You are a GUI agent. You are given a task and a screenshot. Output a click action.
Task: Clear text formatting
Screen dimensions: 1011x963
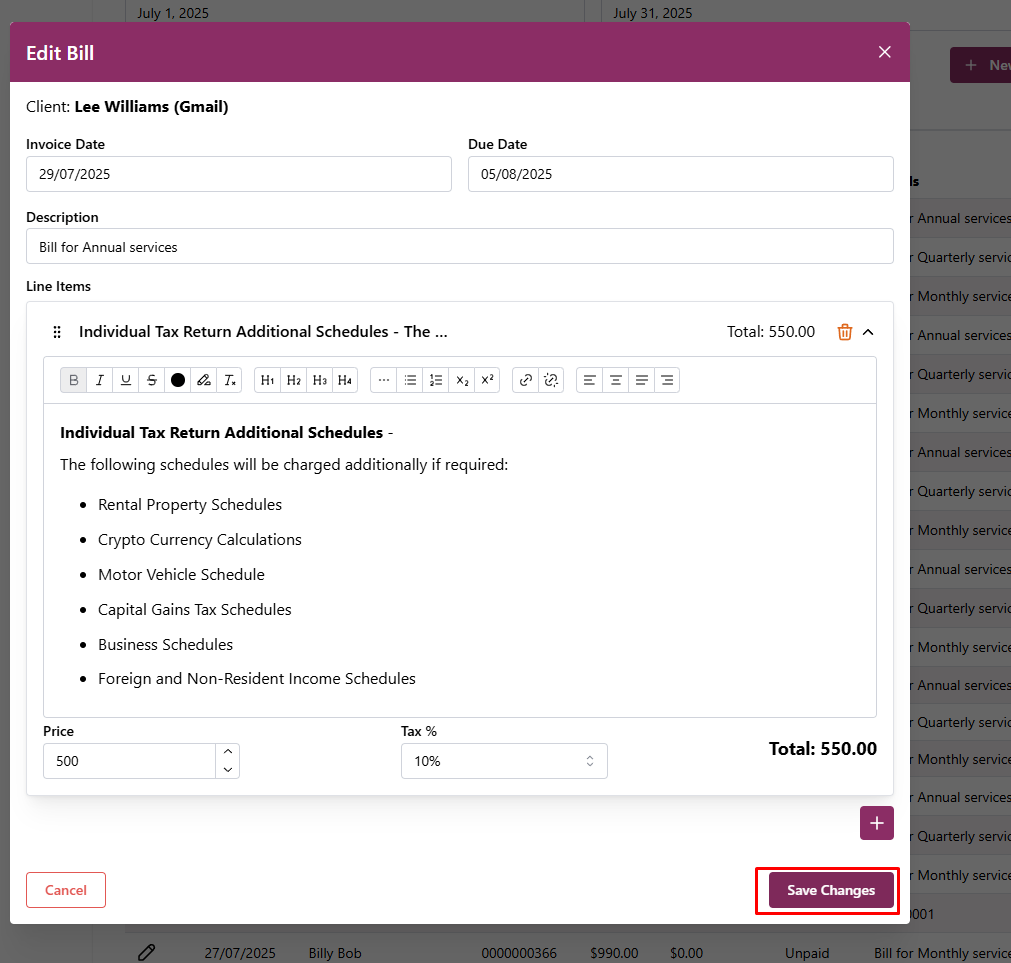click(x=230, y=380)
